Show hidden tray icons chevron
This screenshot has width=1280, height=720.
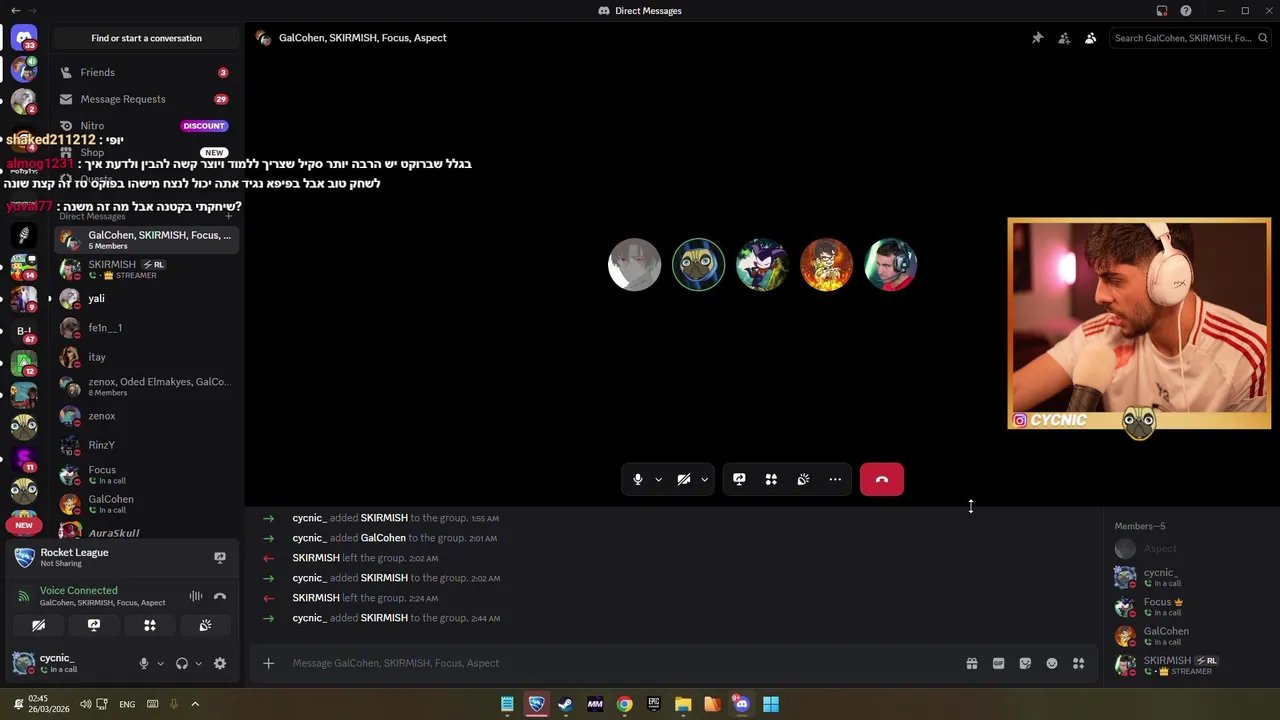coord(195,704)
